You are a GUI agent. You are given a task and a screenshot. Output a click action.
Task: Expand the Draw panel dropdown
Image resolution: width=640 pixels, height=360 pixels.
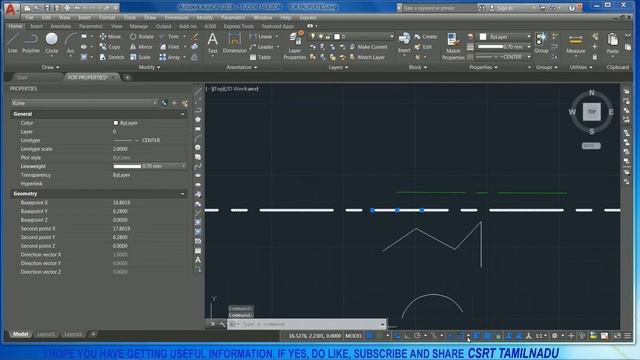[x=51, y=67]
